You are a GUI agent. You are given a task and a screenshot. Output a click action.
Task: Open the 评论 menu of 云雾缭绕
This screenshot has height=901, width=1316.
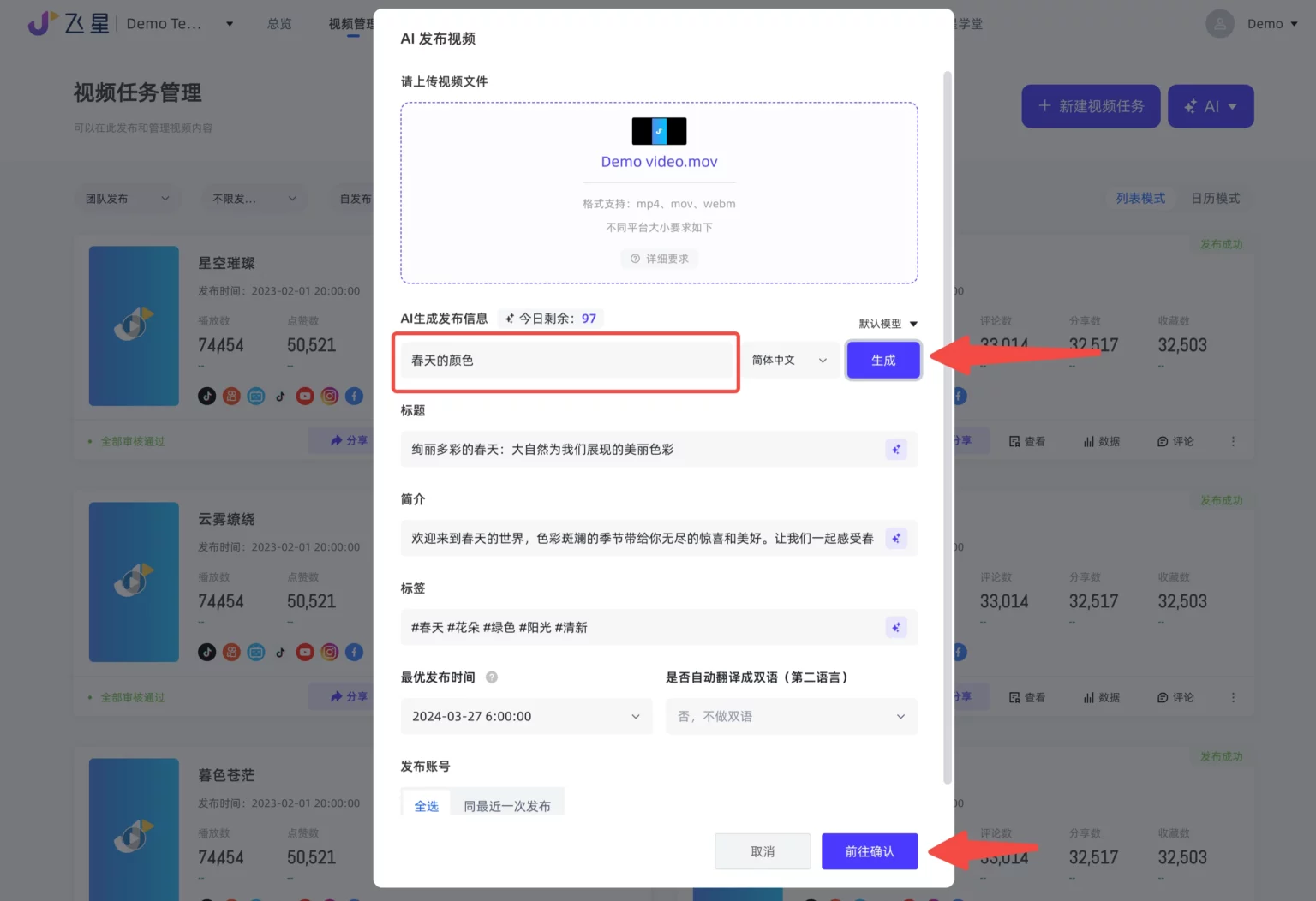[x=1175, y=696]
